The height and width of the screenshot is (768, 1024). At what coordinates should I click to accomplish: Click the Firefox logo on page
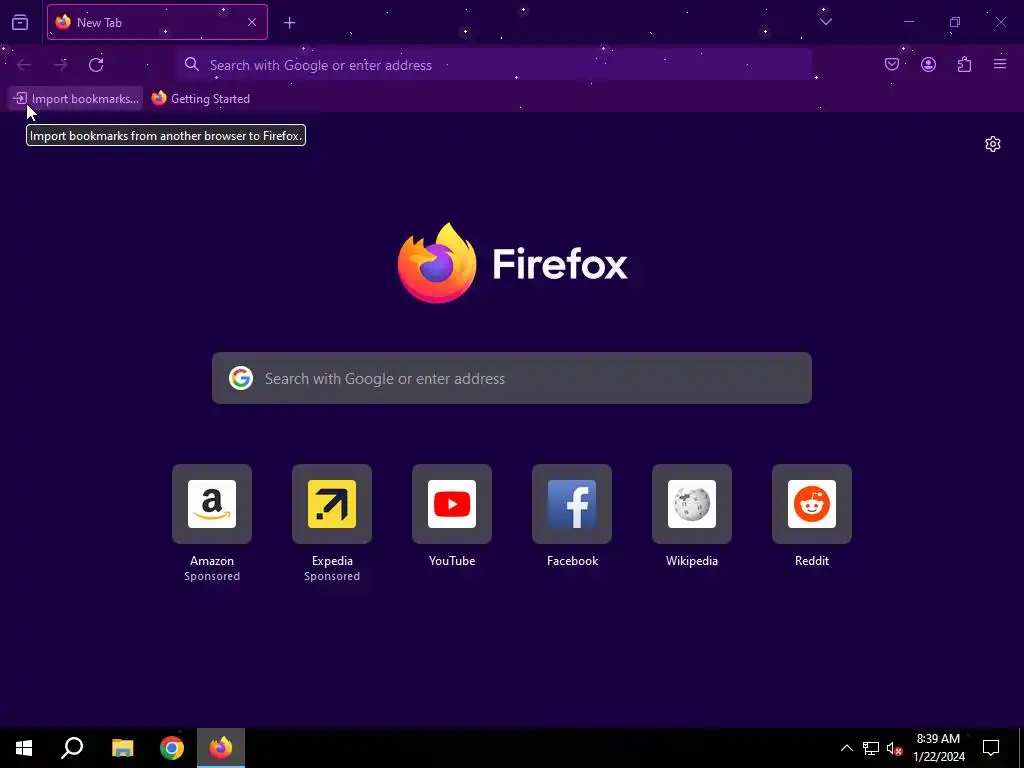[x=513, y=263]
